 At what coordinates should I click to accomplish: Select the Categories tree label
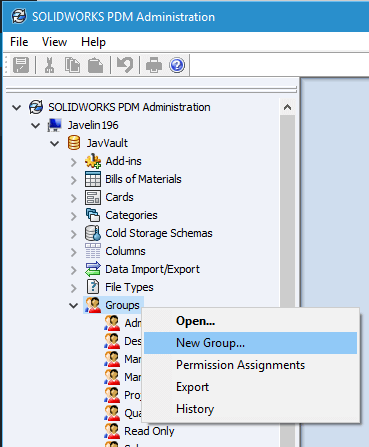tap(131, 215)
